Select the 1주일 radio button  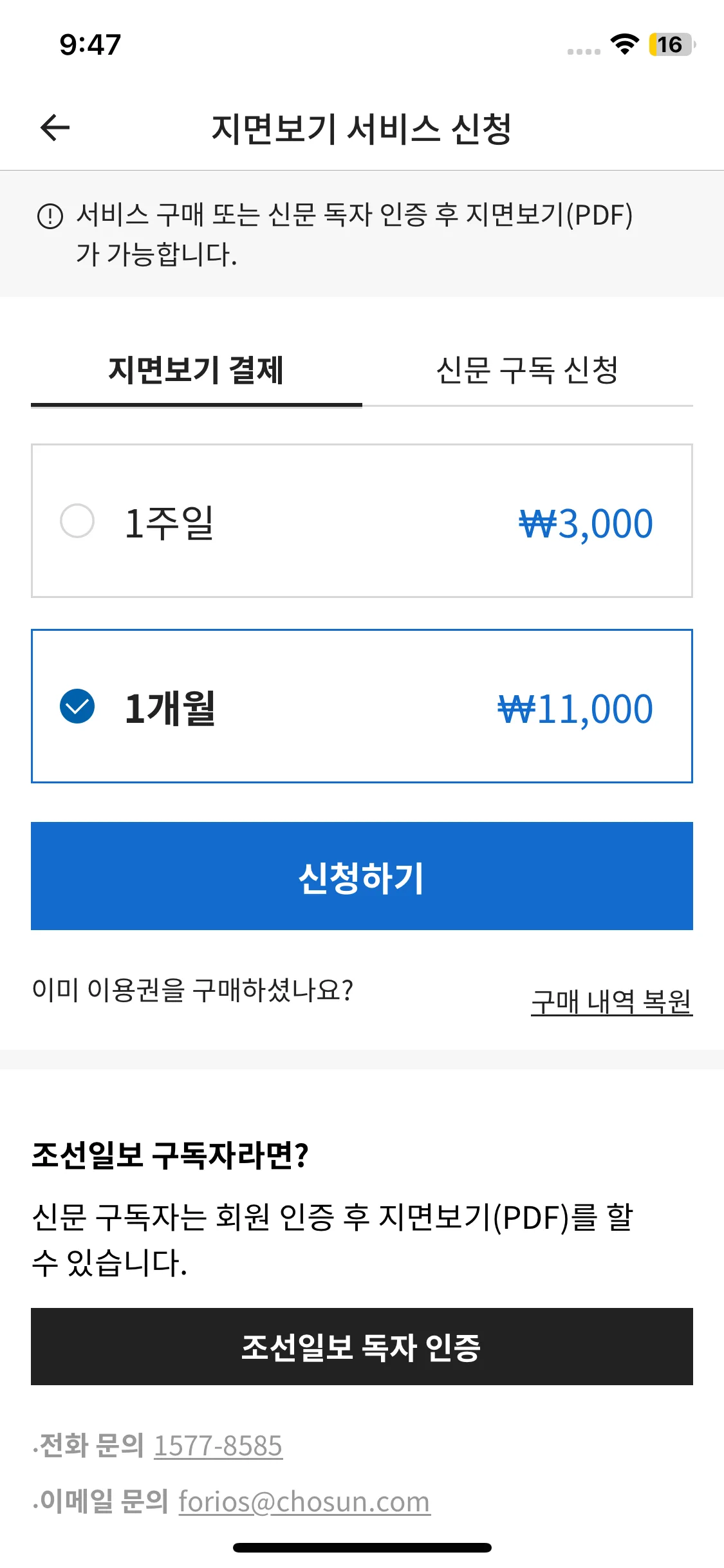point(77,521)
